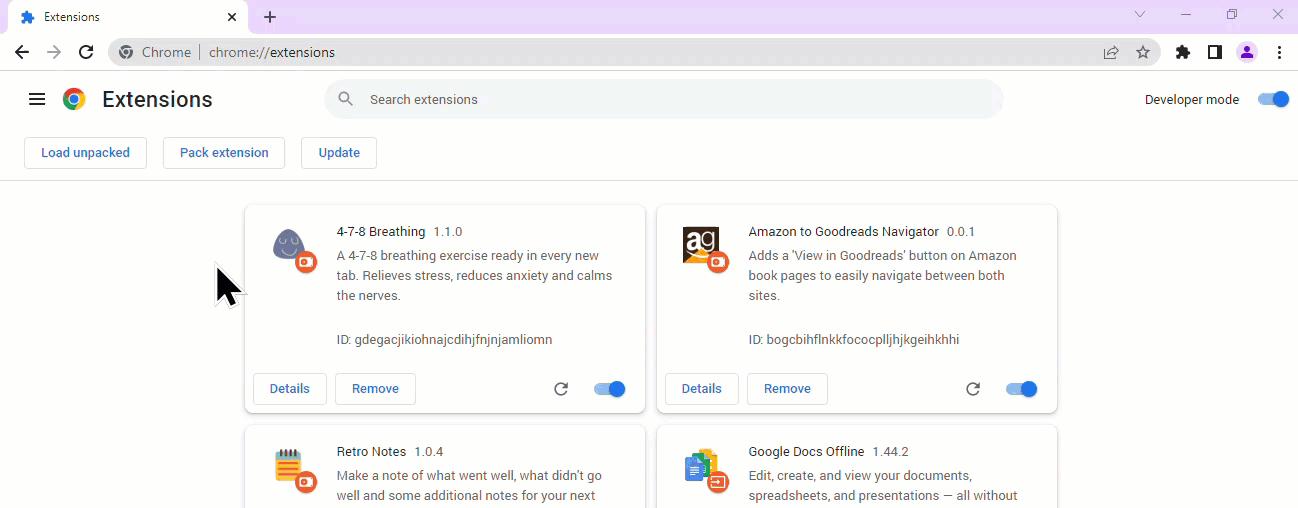Image resolution: width=1298 pixels, height=508 pixels.
Task: Click the Update button
Action: coord(339,153)
